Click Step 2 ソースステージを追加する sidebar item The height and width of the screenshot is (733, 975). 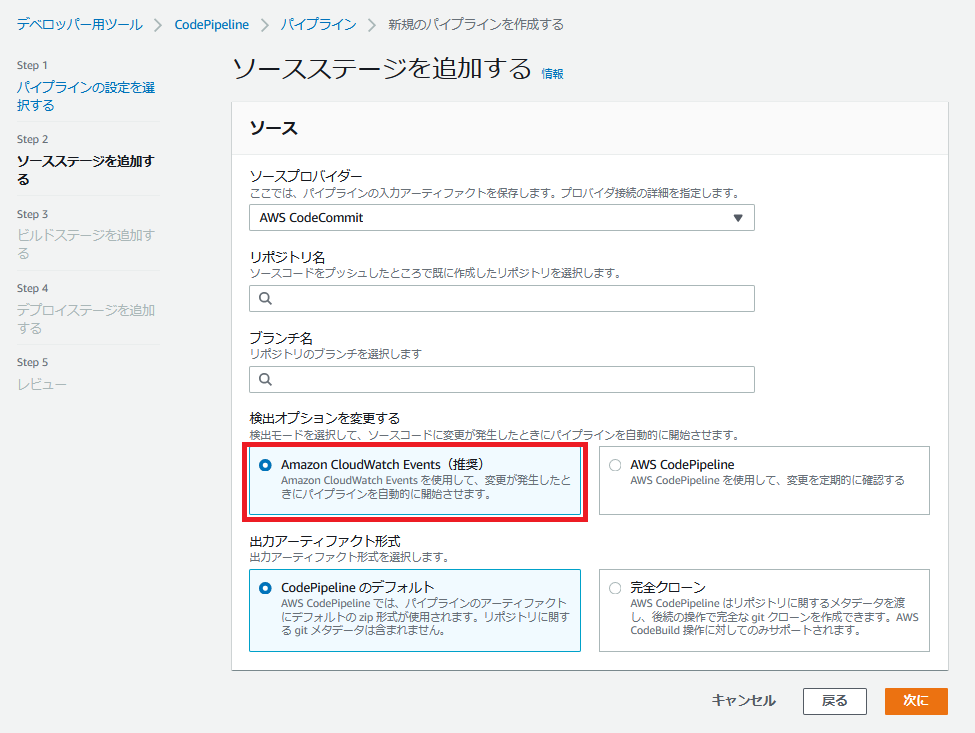tap(86, 170)
